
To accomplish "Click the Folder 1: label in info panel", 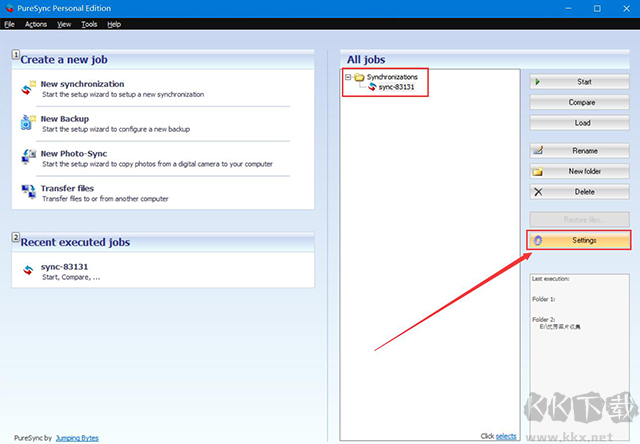I will click(x=543, y=299).
